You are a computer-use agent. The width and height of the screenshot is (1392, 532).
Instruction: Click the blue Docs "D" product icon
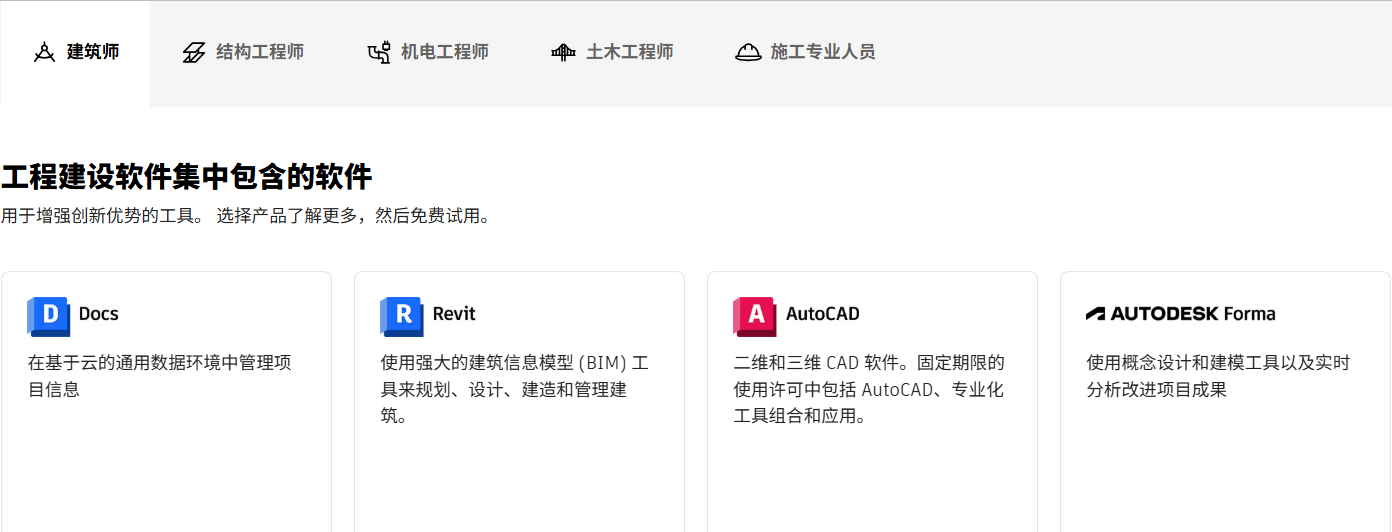(48, 315)
